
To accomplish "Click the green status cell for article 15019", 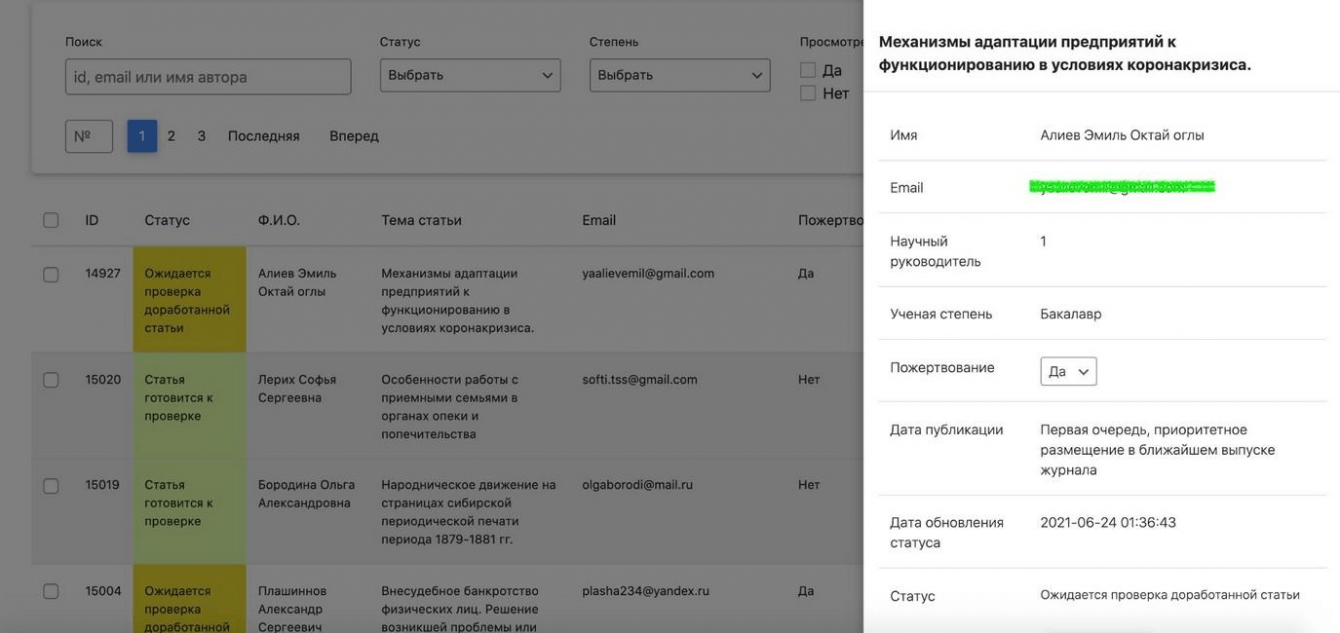I will tap(189, 510).
